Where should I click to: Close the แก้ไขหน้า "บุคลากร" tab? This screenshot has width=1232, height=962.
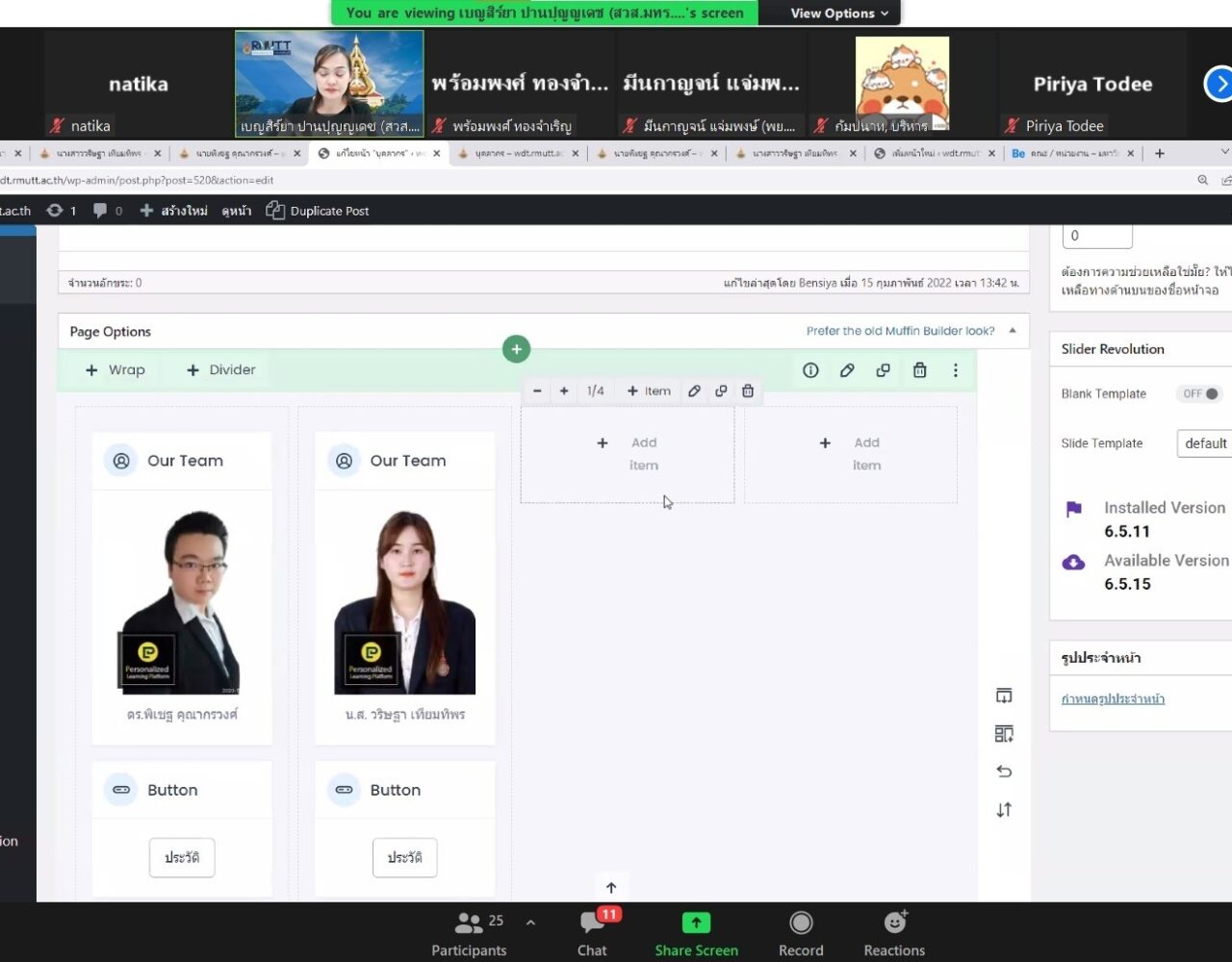tap(437, 153)
